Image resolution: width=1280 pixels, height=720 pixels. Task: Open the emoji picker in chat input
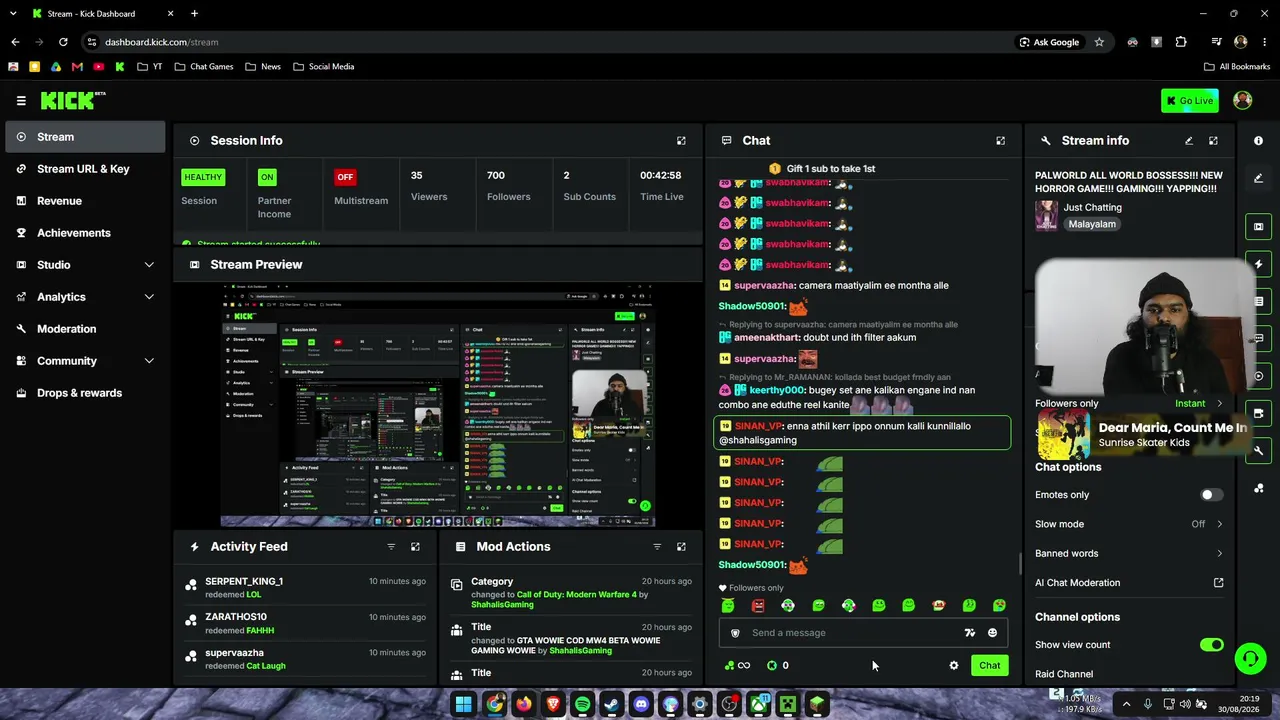pyautogui.click(x=992, y=633)
